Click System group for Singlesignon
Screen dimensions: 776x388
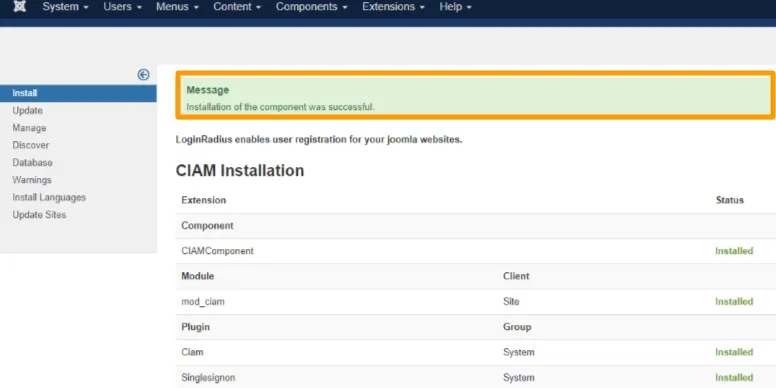coord(519,378)
